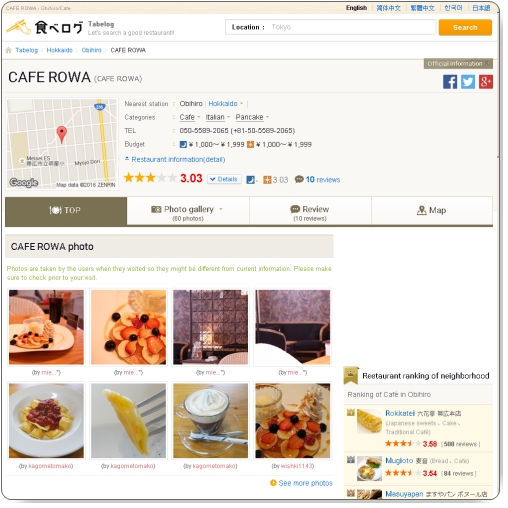Click the home icon in breadcrumb

9,50
